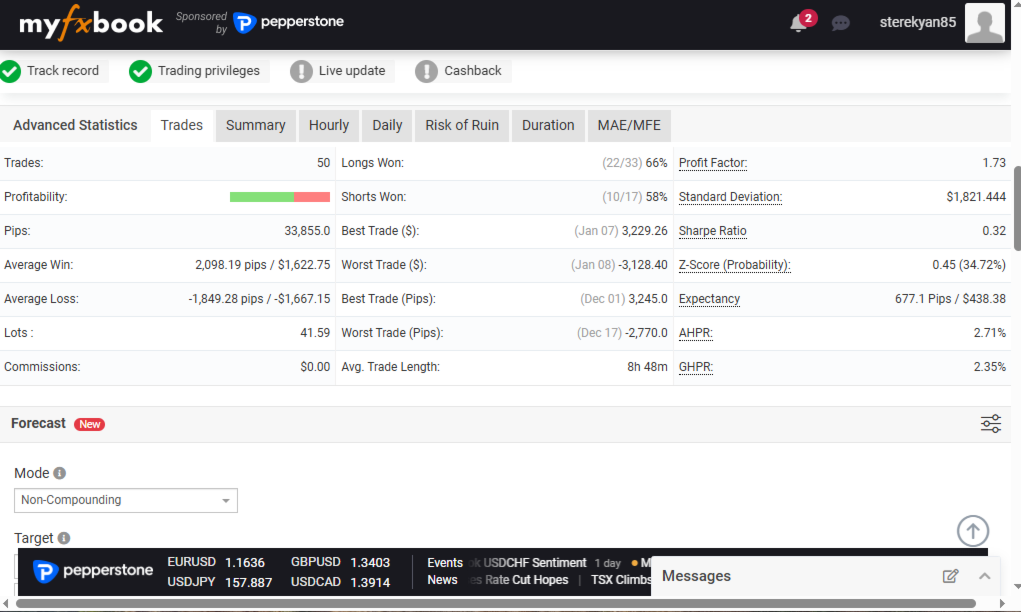Screen dimensions: 1021x612
Task: Compose a new message via pencil icon
Action: coord(950,576)
